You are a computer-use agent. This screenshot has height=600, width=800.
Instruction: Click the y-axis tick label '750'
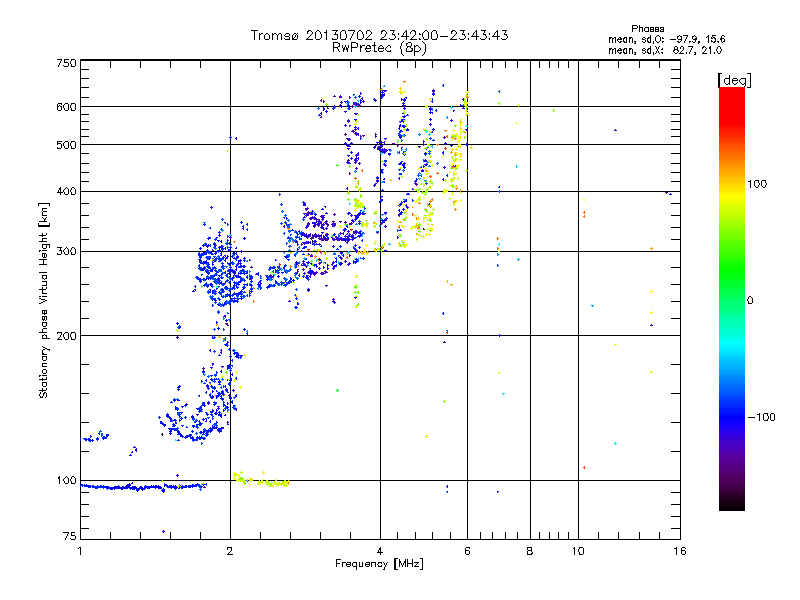[x=66, y=63]
